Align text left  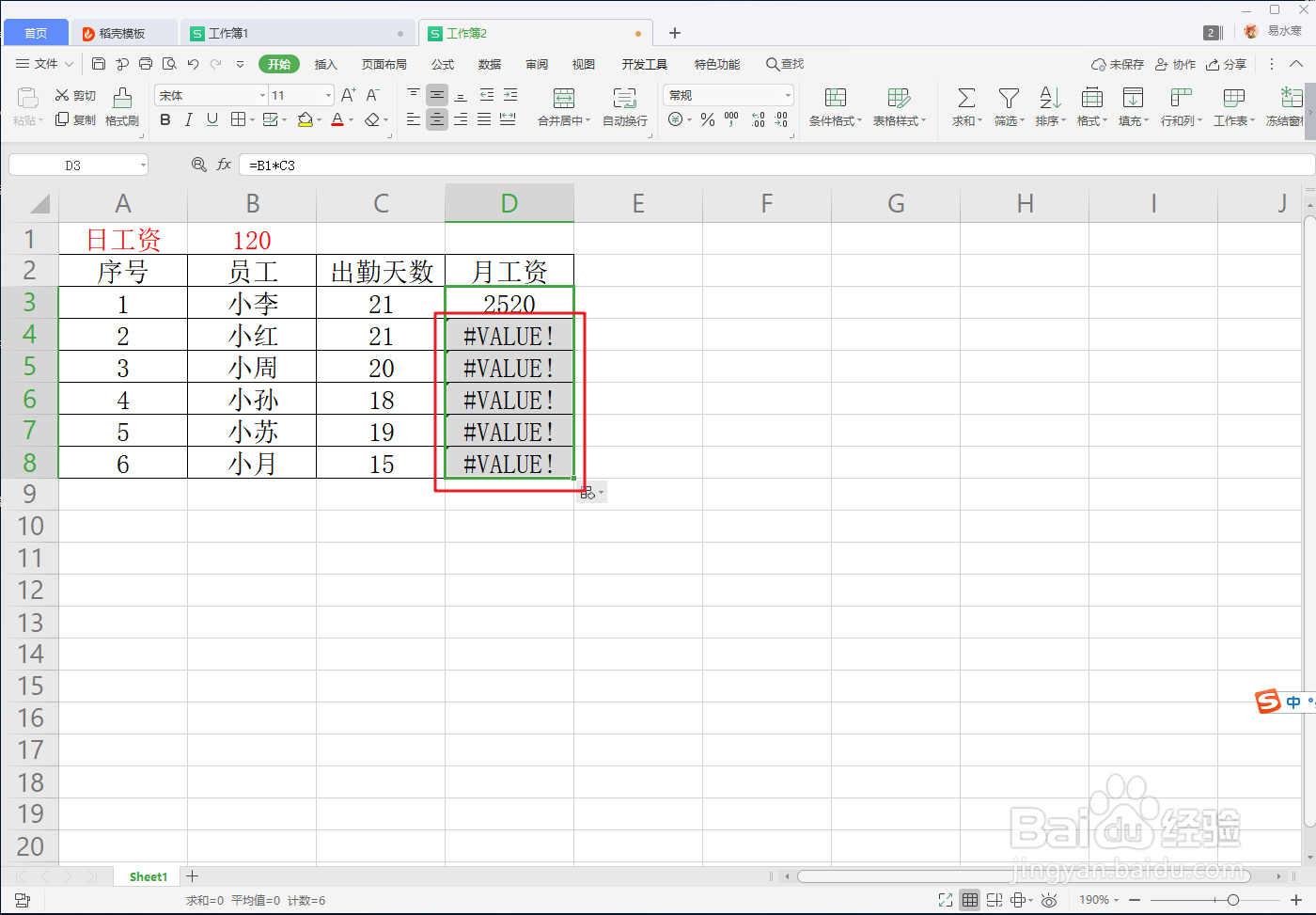pos(414,119)
